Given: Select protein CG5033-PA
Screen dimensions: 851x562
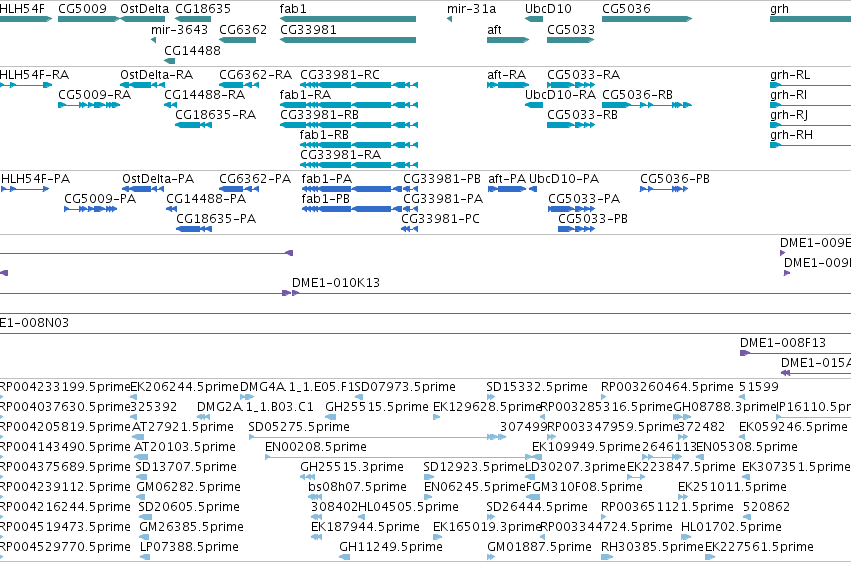Looking at the screenshot, I should point(584,199).
